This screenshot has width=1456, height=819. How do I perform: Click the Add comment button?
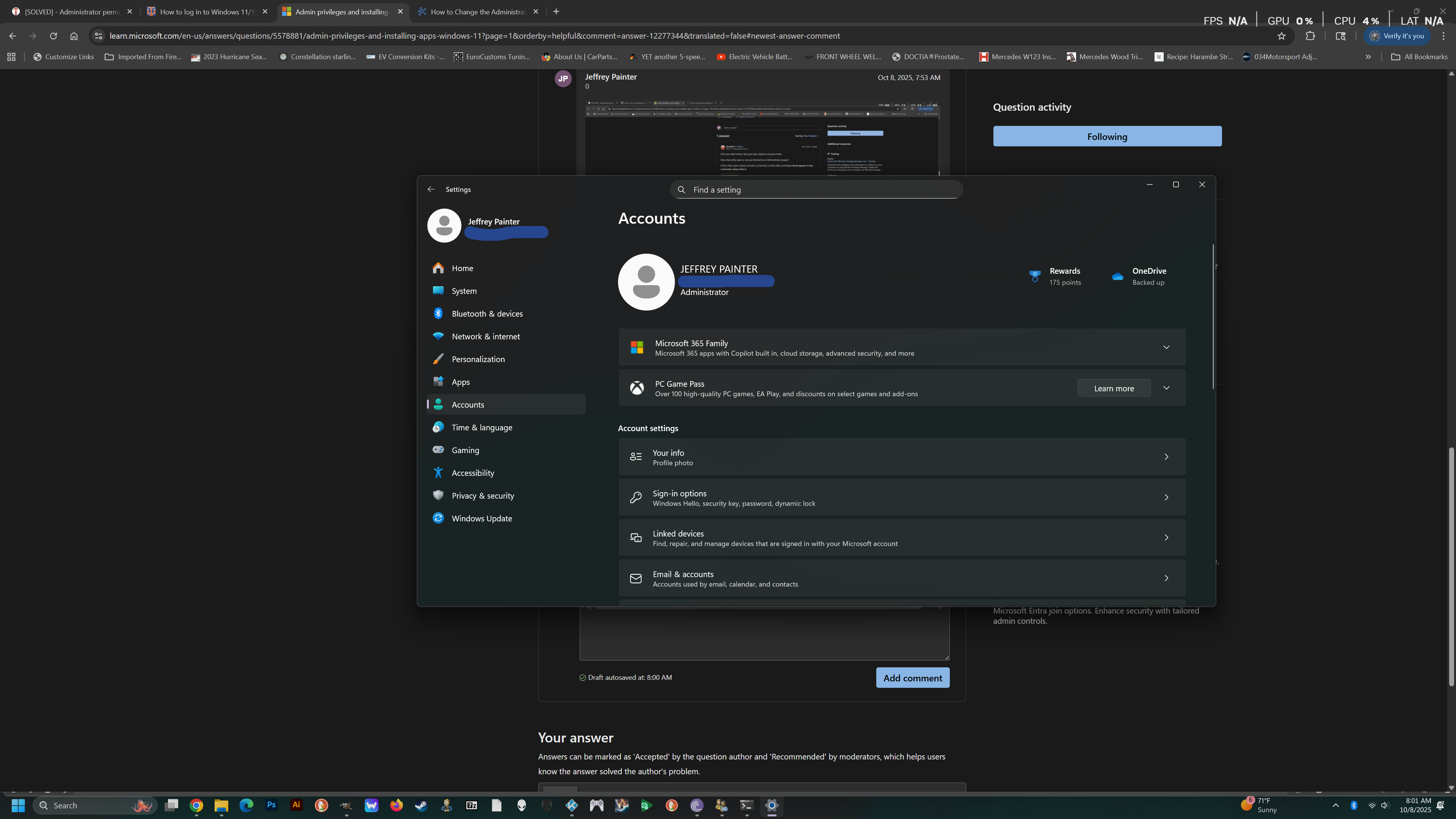point(912,678)
